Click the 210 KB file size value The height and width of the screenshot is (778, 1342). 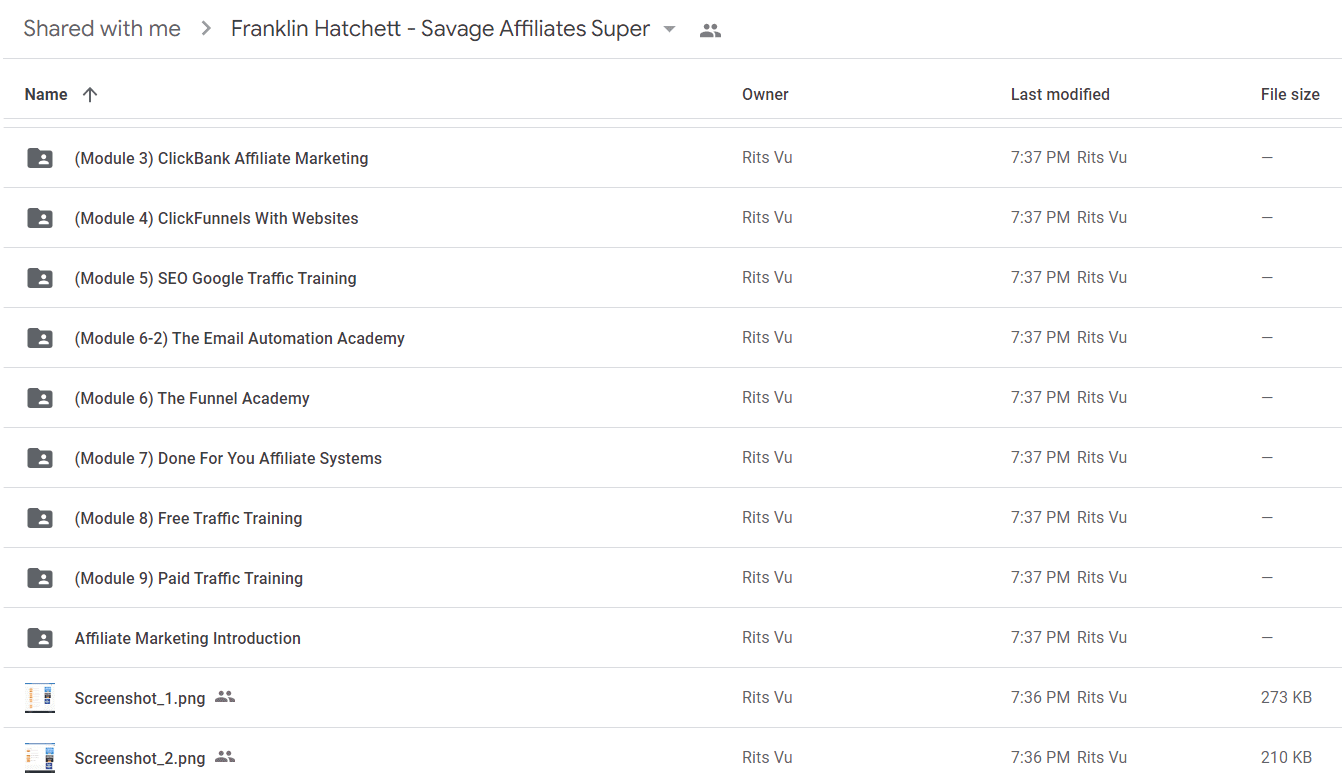pyautogui.click(x=1286, y=757)
